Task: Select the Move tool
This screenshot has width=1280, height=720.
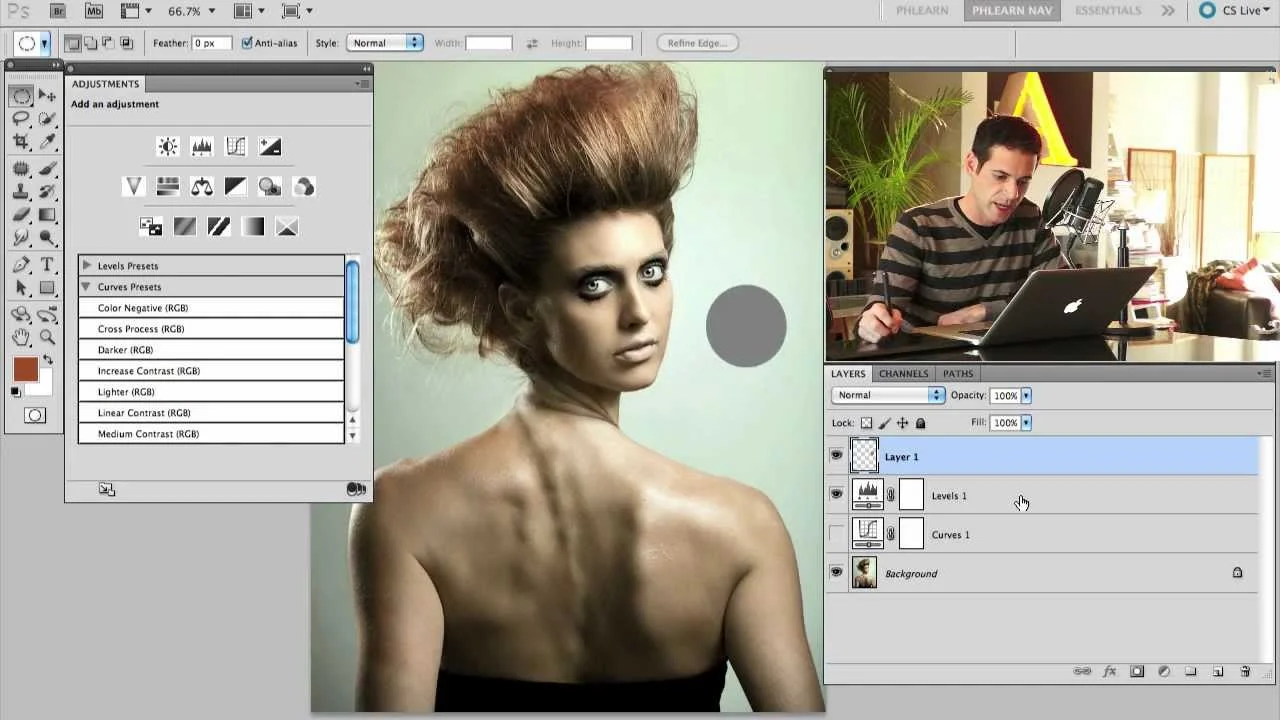Action: (x=47, y=95)
